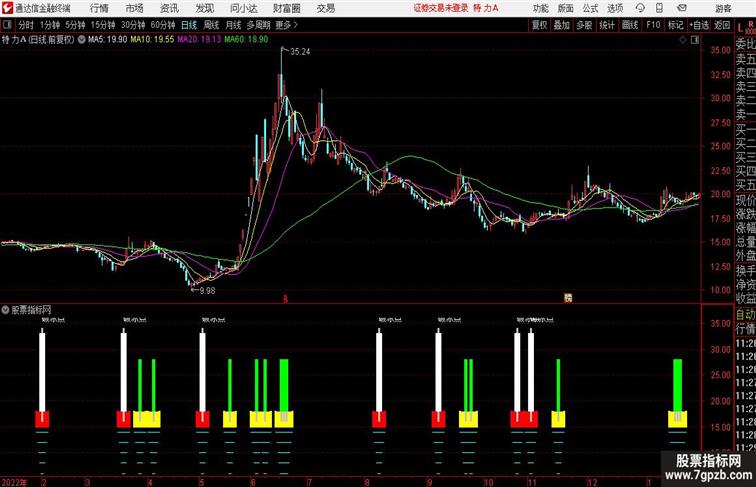
Task: Open the 功能 menu
Action: [x=540, y=8]
